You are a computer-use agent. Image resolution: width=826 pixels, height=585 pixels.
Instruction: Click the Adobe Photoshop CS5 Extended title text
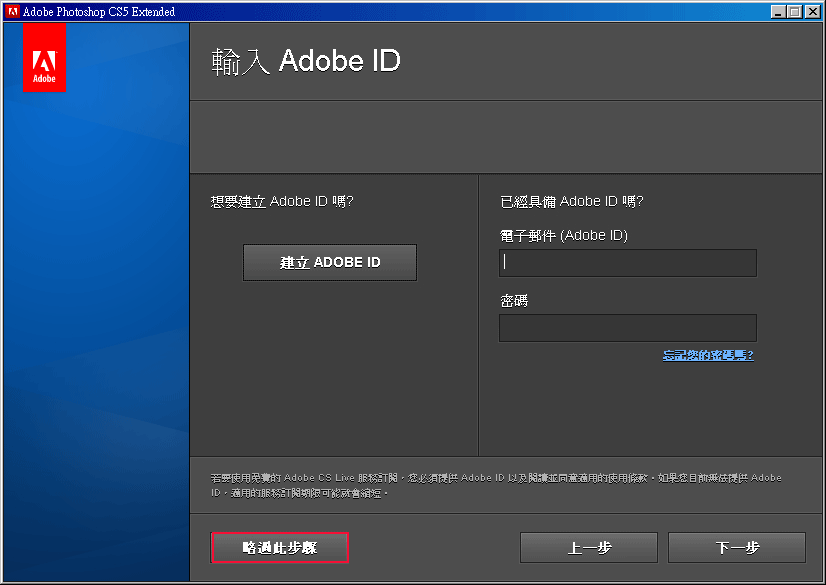click(99, 12)
